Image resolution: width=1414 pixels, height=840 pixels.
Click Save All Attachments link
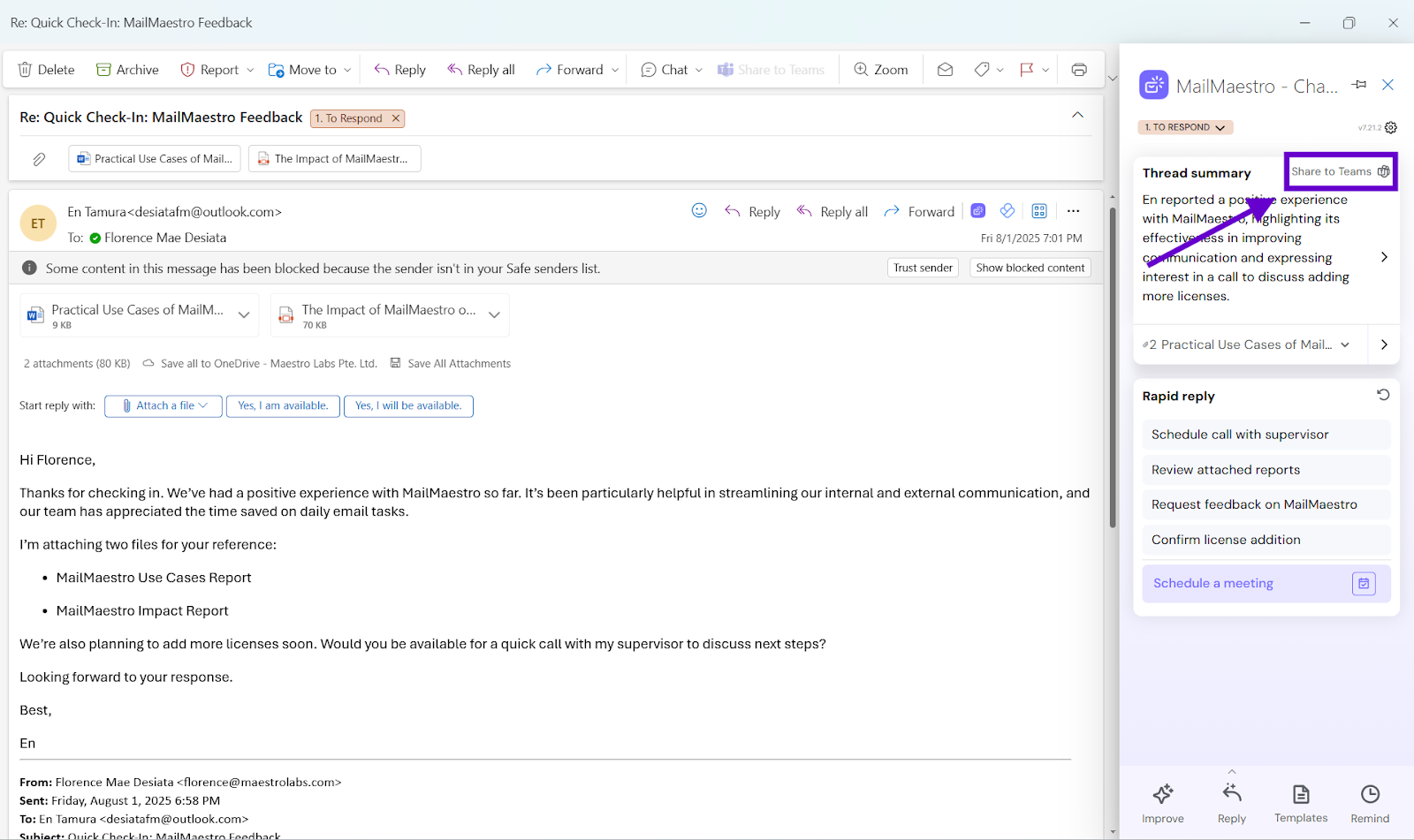[x=451, y=363]
